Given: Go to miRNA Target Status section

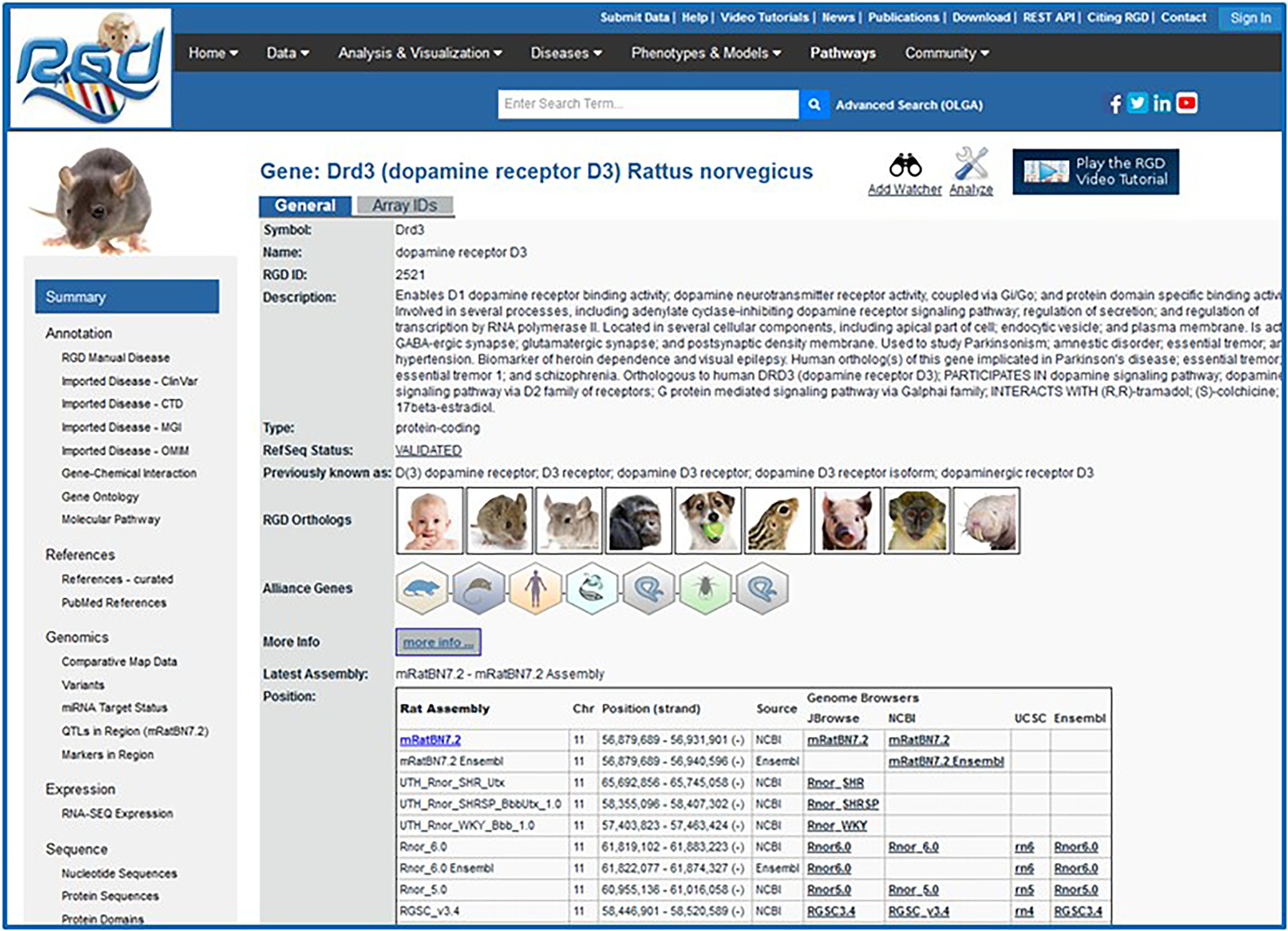Looking at the screenshot, I should (114, 708).
